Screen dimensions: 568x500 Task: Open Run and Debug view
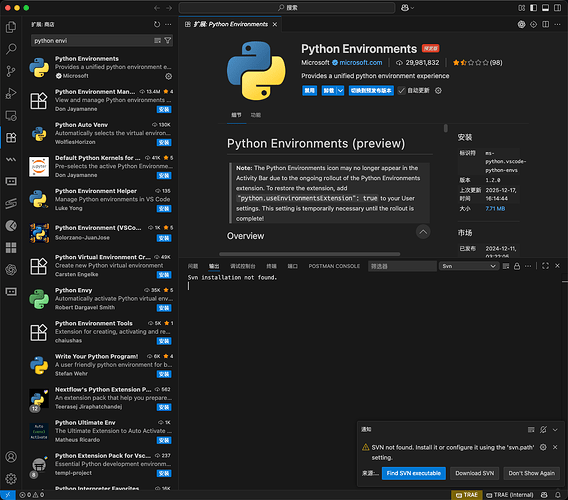click(x=11, y=93)
